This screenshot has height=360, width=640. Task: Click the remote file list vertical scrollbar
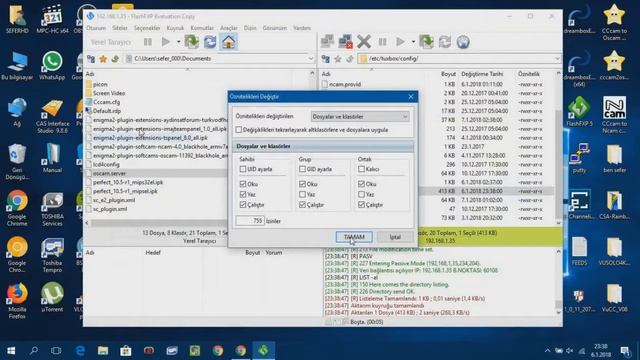(x=558, y=149)
